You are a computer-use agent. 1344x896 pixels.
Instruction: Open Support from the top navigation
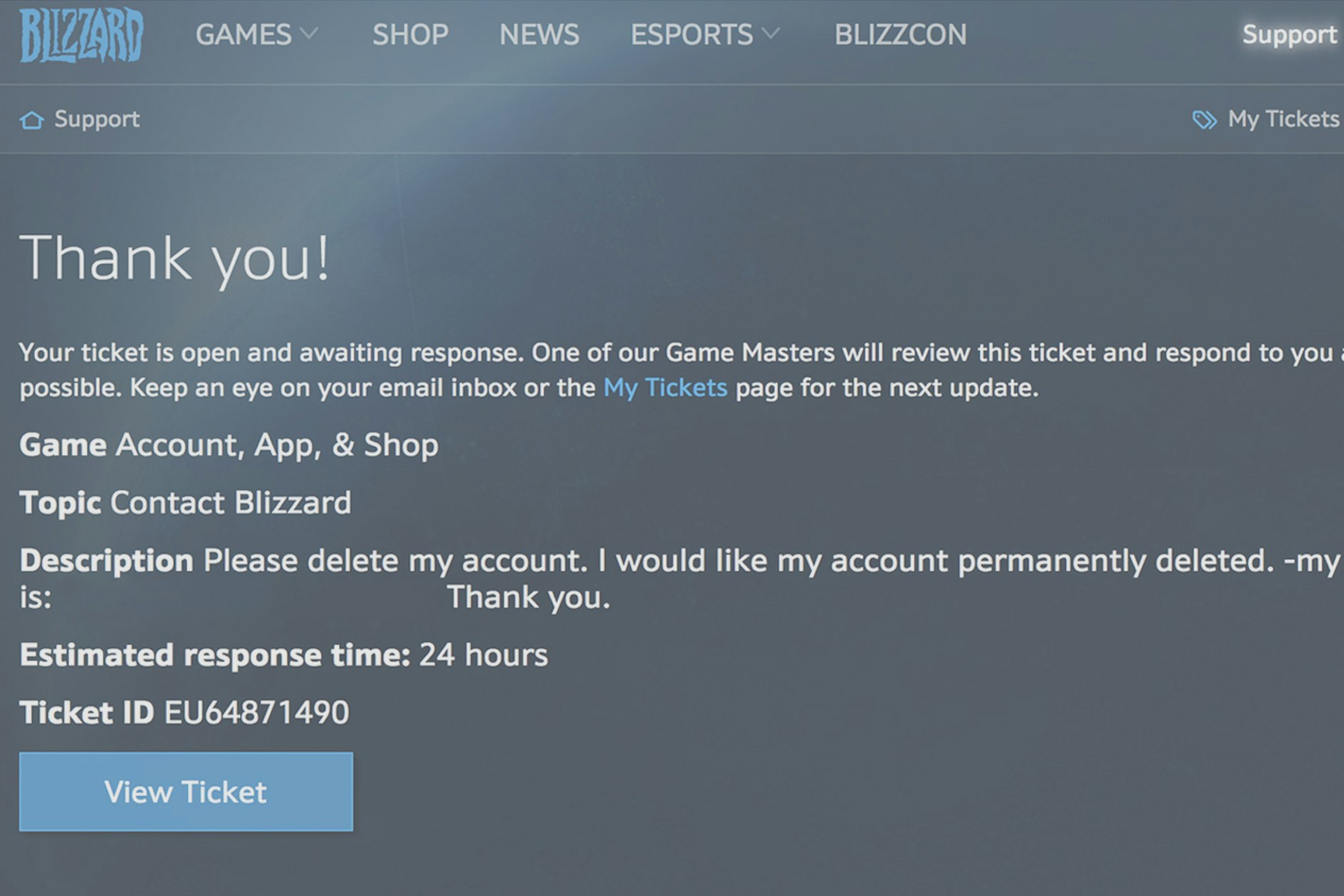pyautogui.click(x=1289, y=34)
